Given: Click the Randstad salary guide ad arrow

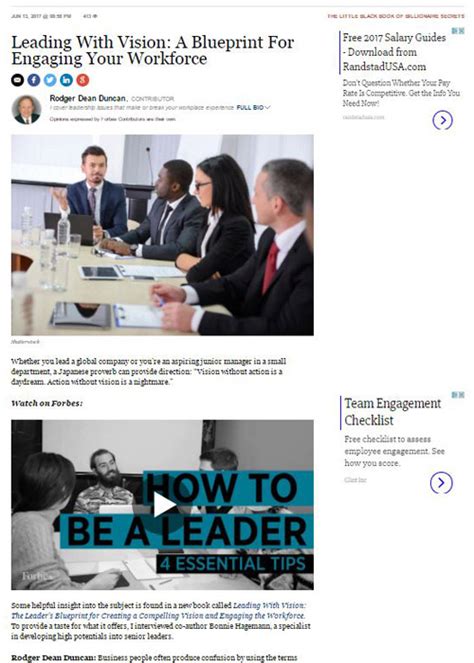Looking at the screenshot, I should [442, 121].
